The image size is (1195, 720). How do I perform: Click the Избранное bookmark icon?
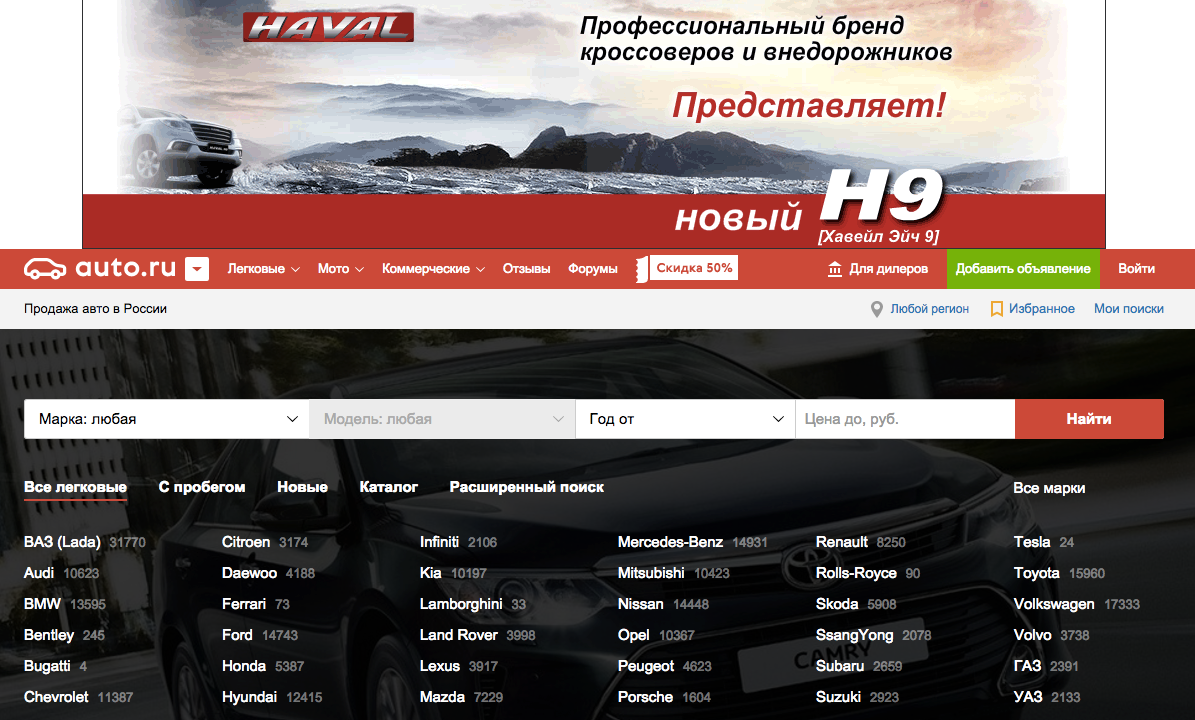tap(996, 309)
